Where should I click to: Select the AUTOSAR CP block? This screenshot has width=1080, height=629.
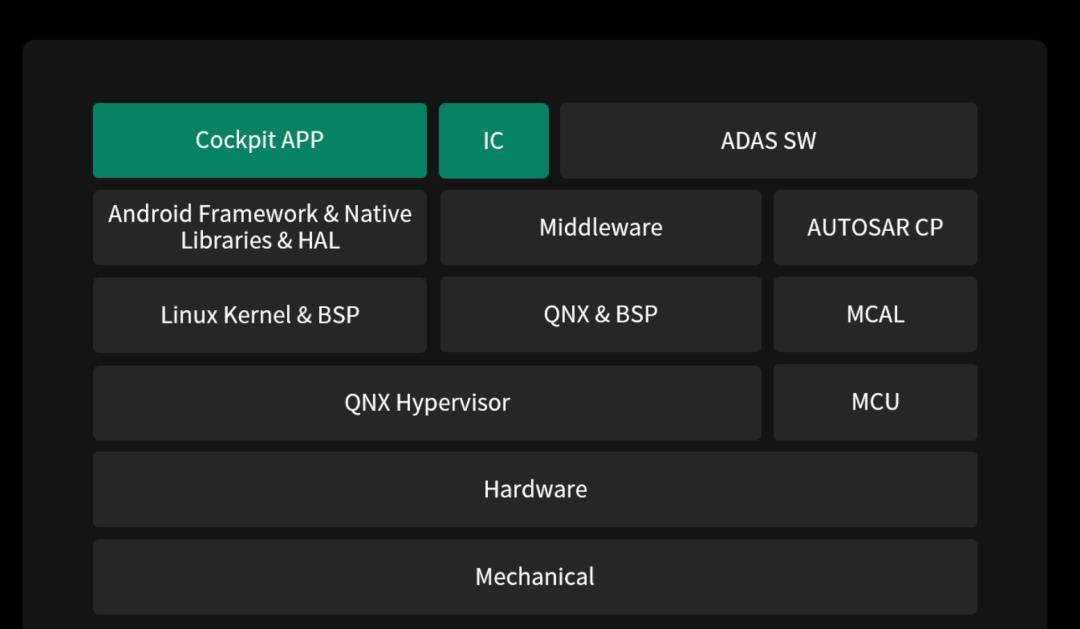pyautogui.click(x=875, y=227)
